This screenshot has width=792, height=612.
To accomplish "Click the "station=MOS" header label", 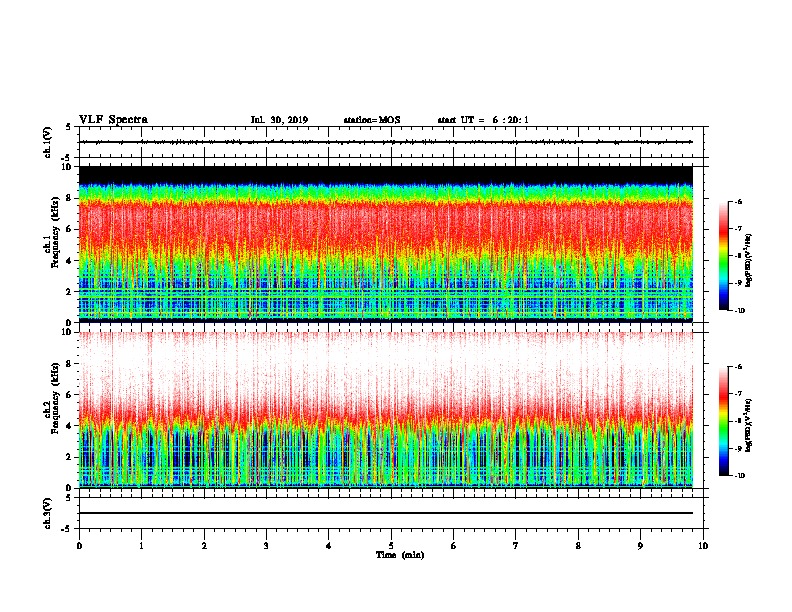I will tap(372, 120).
